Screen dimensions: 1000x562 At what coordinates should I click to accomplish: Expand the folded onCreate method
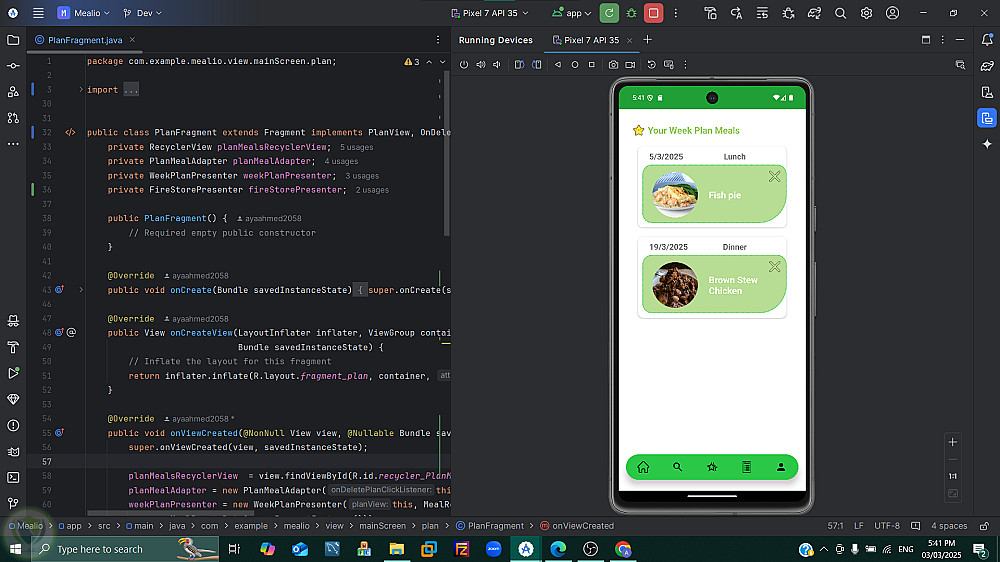click(81, 290)
